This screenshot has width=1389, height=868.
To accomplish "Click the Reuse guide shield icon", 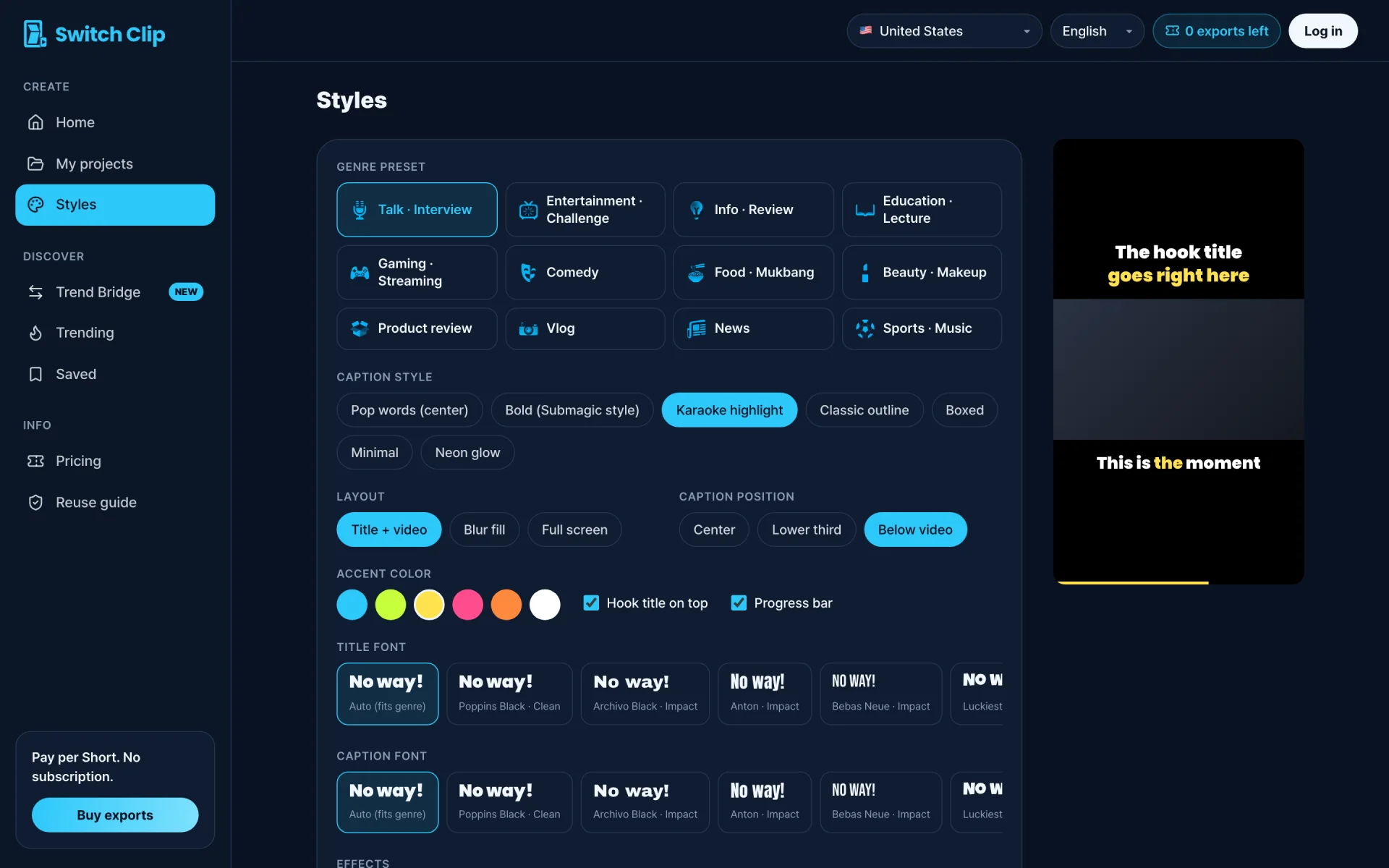I will point(35,502).
